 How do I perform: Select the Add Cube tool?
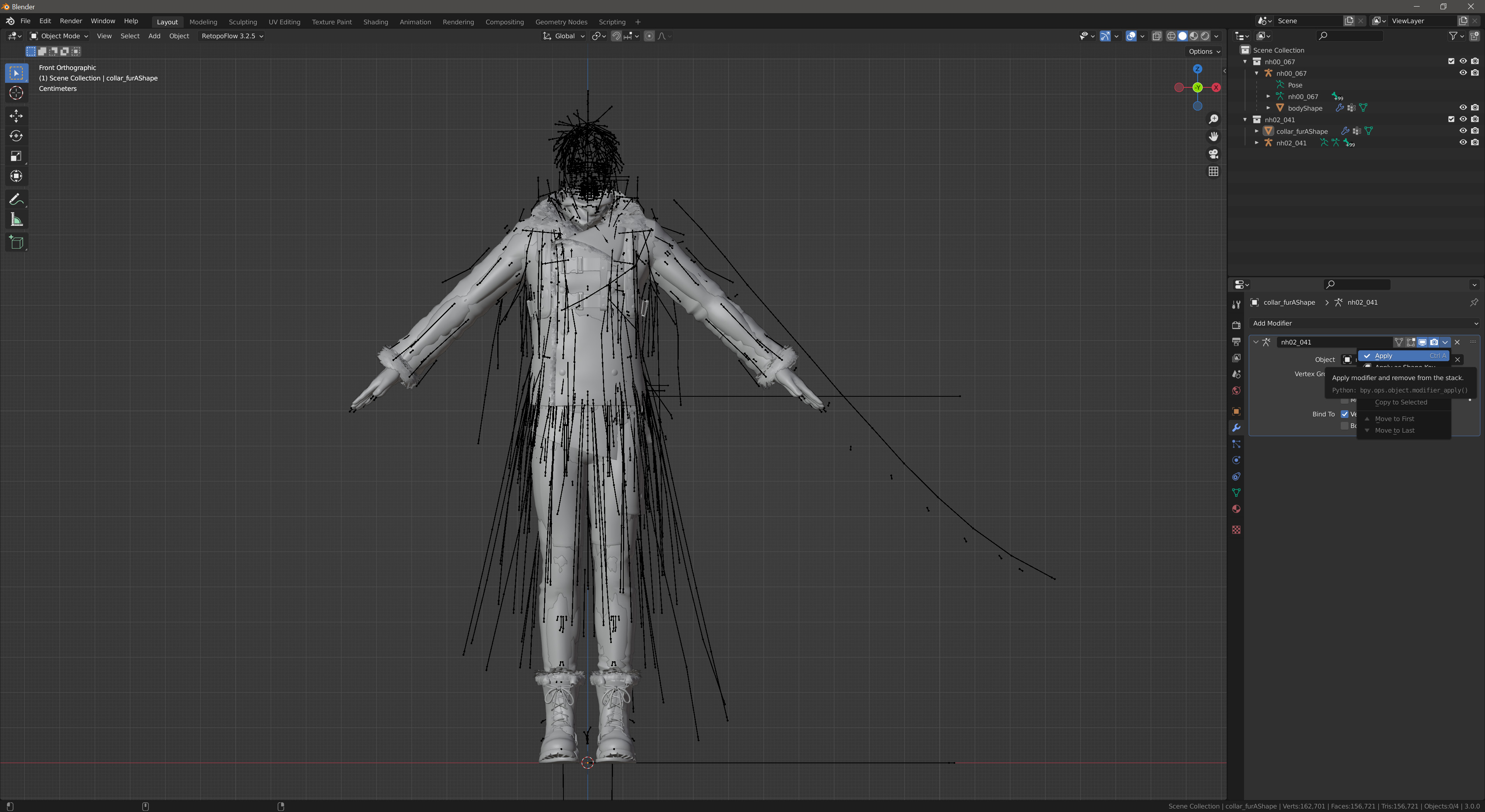point(16,242)
